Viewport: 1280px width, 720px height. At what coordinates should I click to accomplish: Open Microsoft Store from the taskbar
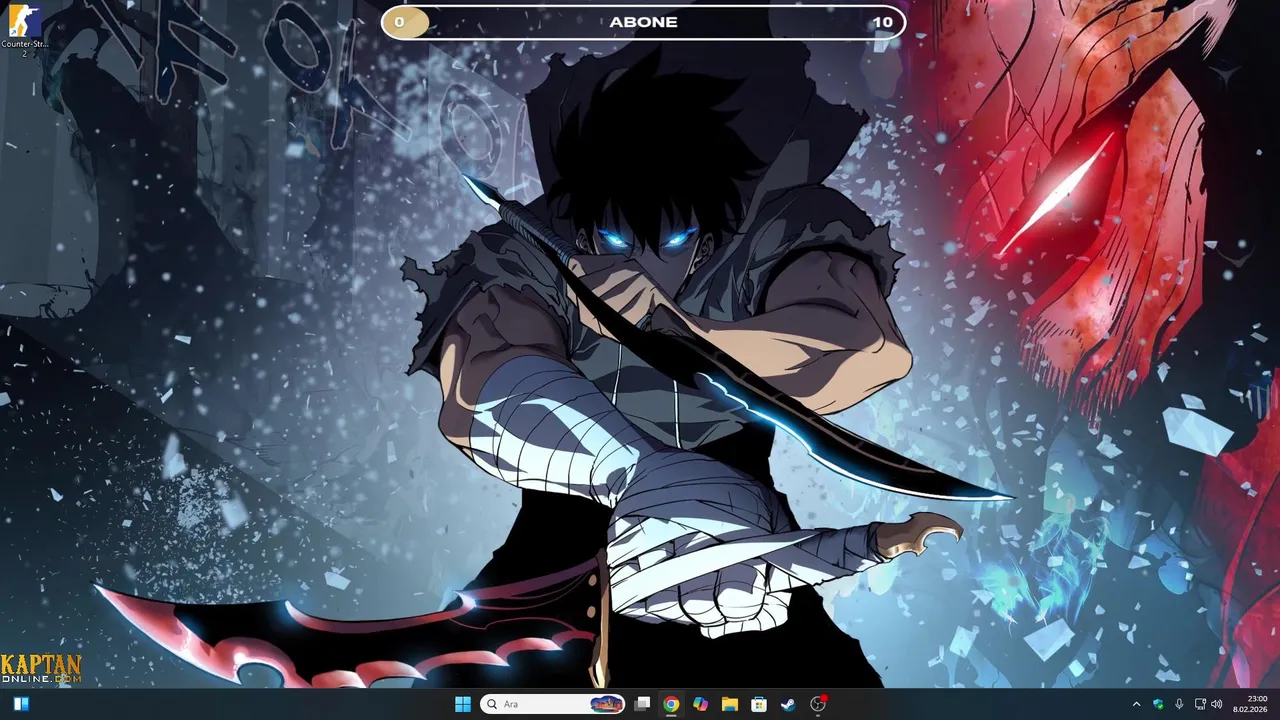(x=759, y=704)
